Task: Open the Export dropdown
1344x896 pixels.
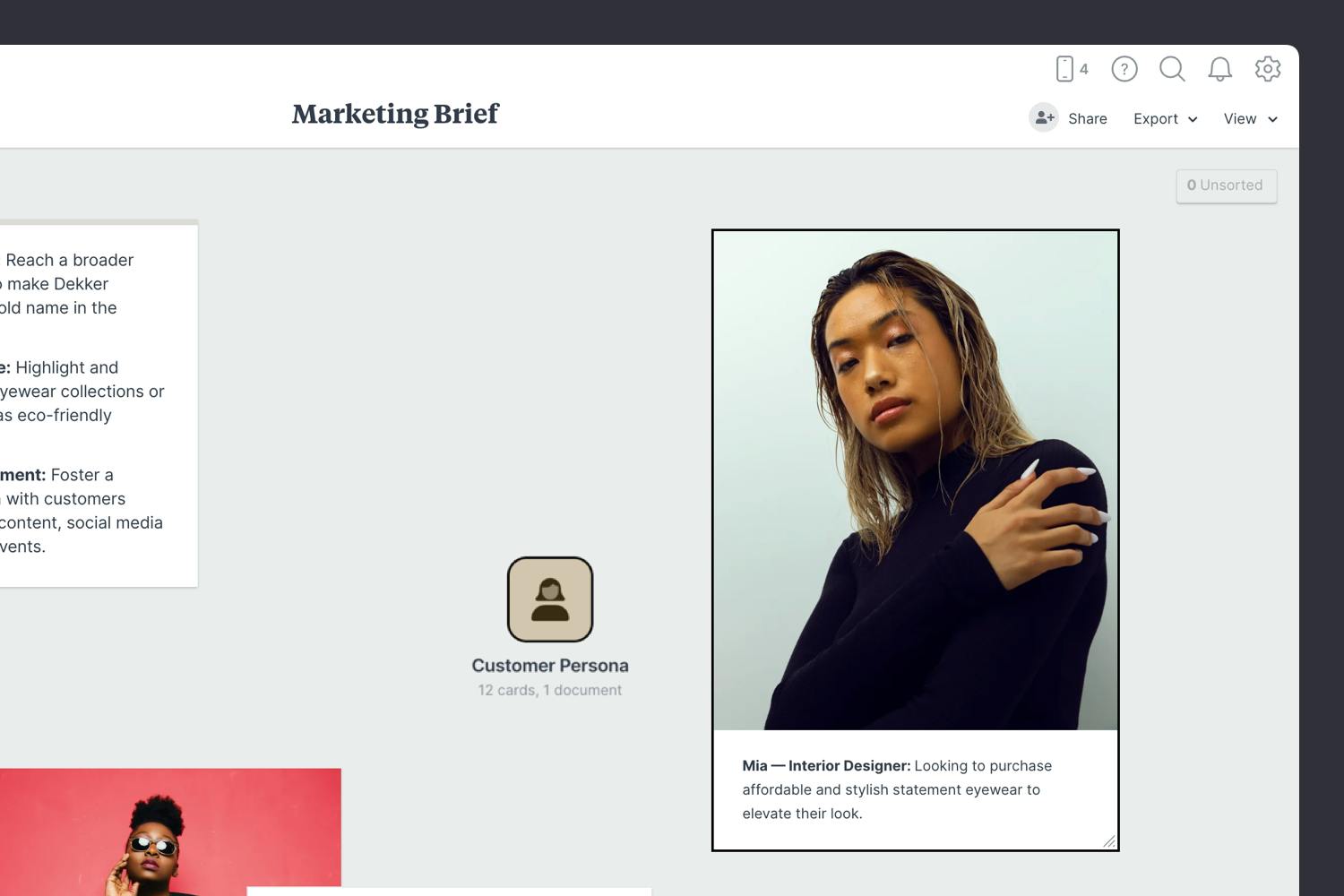Action: 1158,118
